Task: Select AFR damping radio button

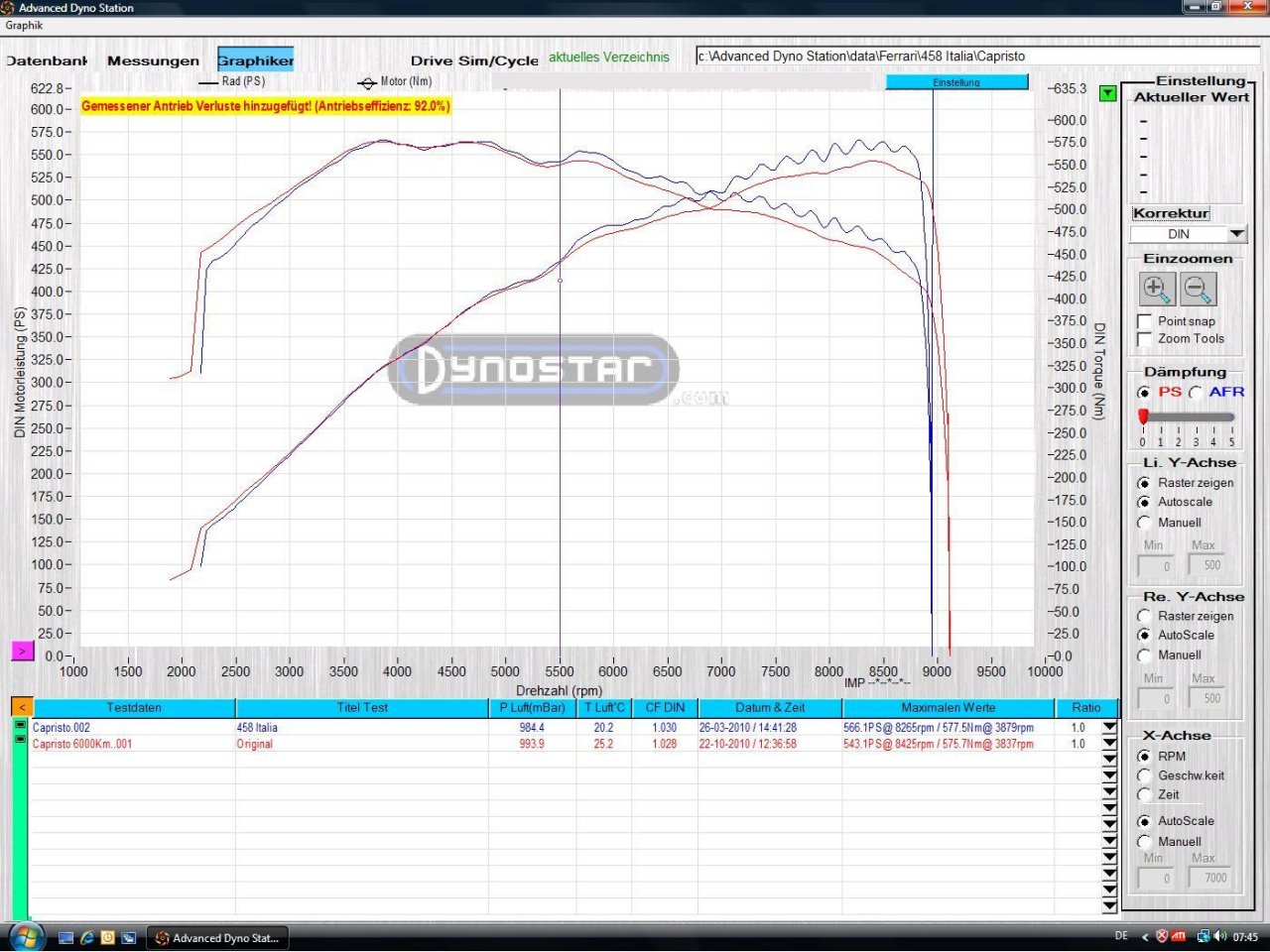Action: coord(1196,393)
